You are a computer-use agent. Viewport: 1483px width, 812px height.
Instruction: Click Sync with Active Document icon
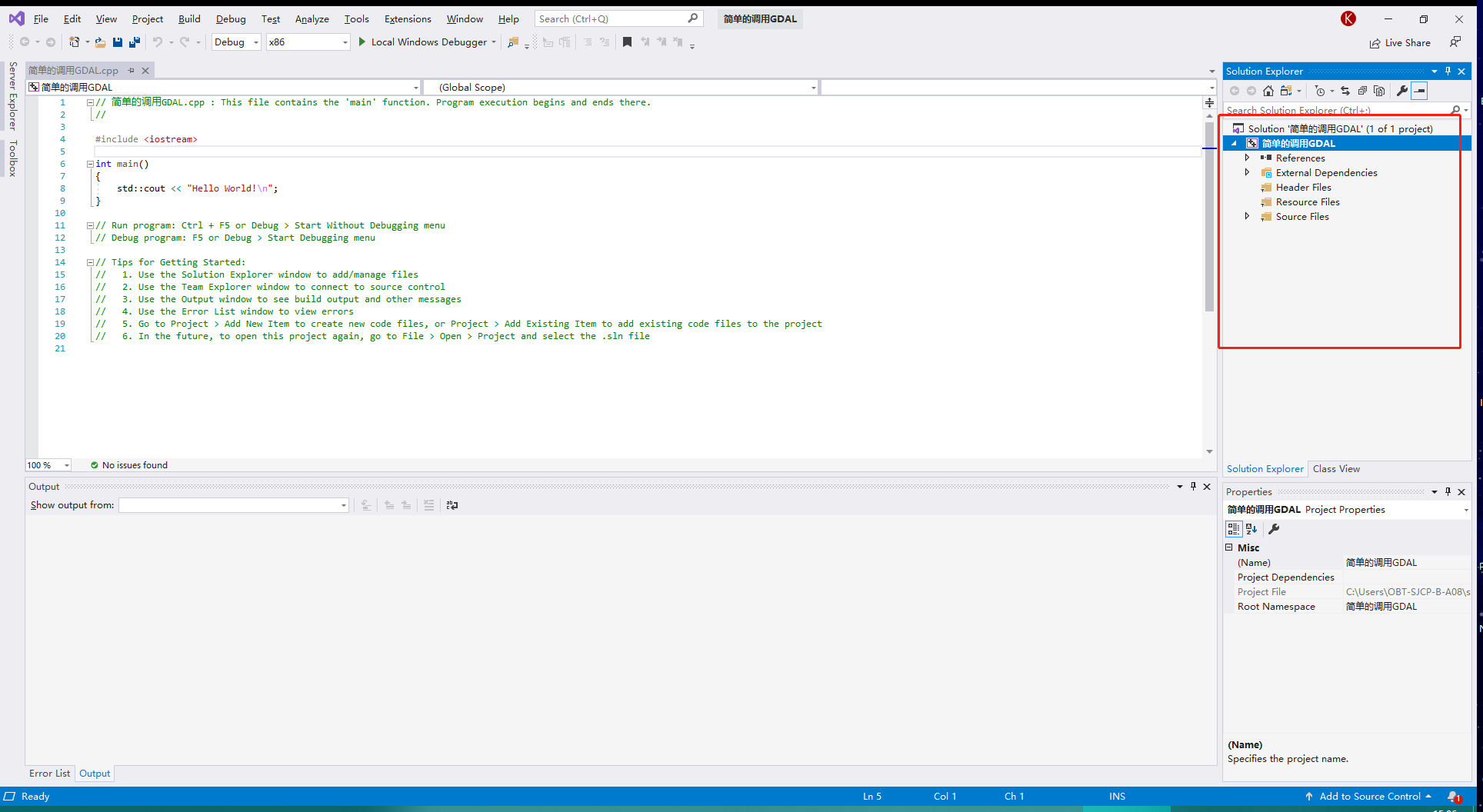(1345, 91)
